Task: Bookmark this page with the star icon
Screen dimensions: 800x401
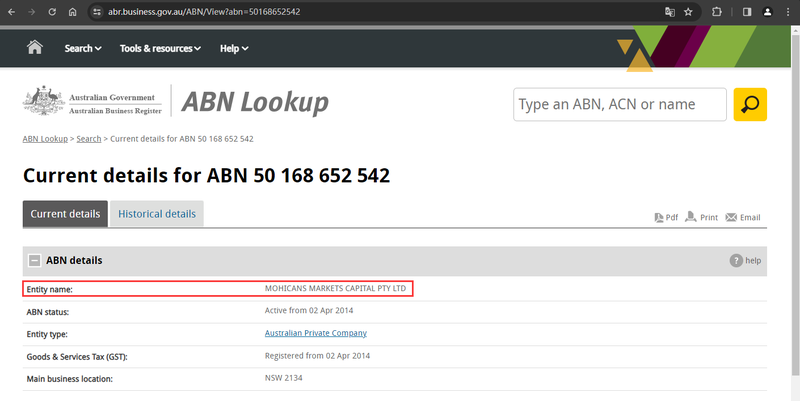Action: pos(688,12)
